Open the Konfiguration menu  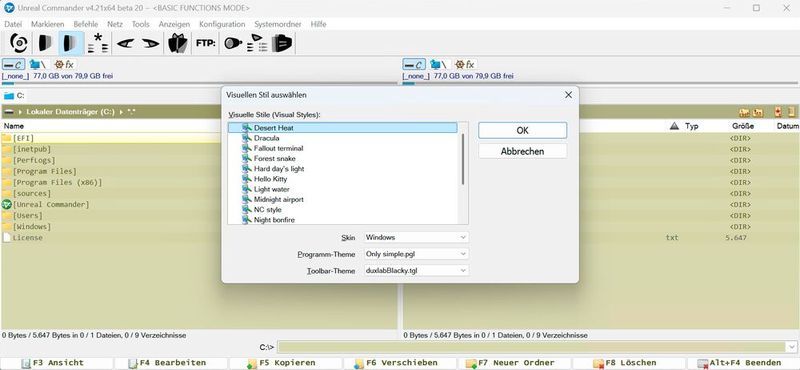(222, 24)
